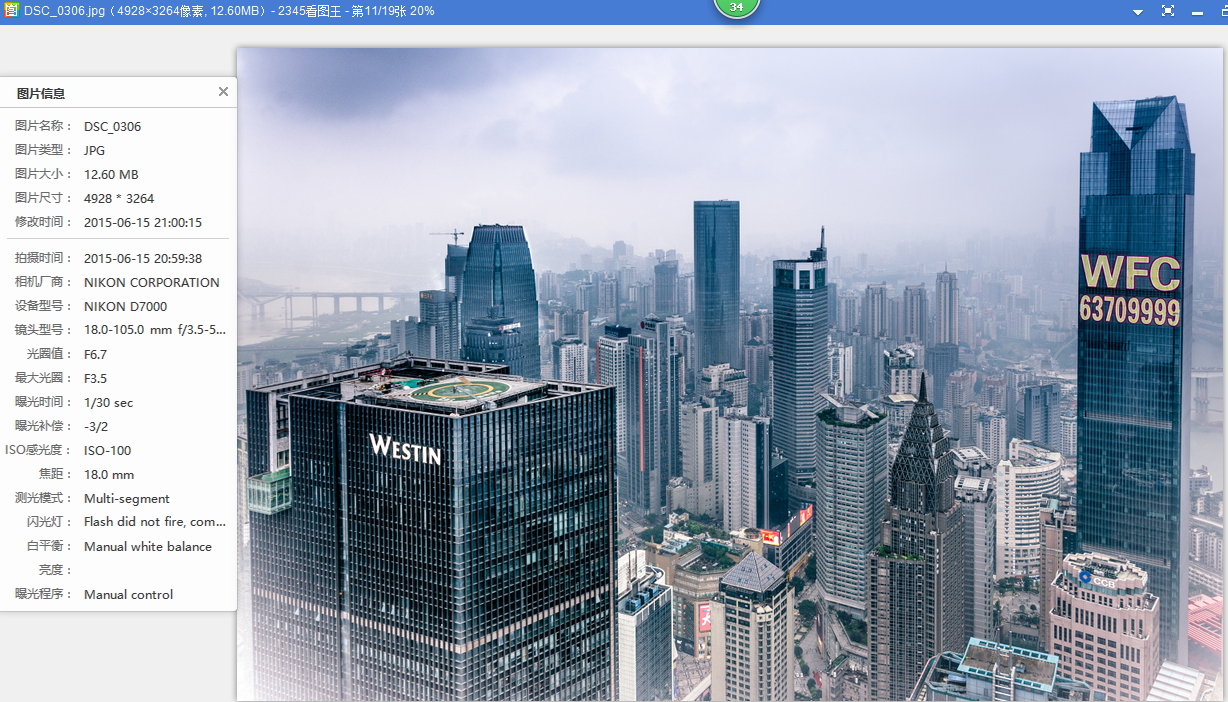The height and width of the screenshot is (702, 1228).
Task: Toggle fullscreen view icon
Action: point(1167,11)
